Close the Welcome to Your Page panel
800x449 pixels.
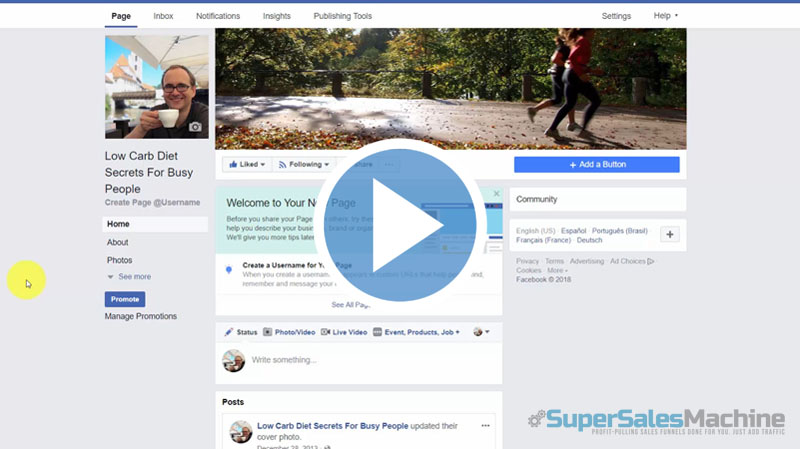coord(496,194)
